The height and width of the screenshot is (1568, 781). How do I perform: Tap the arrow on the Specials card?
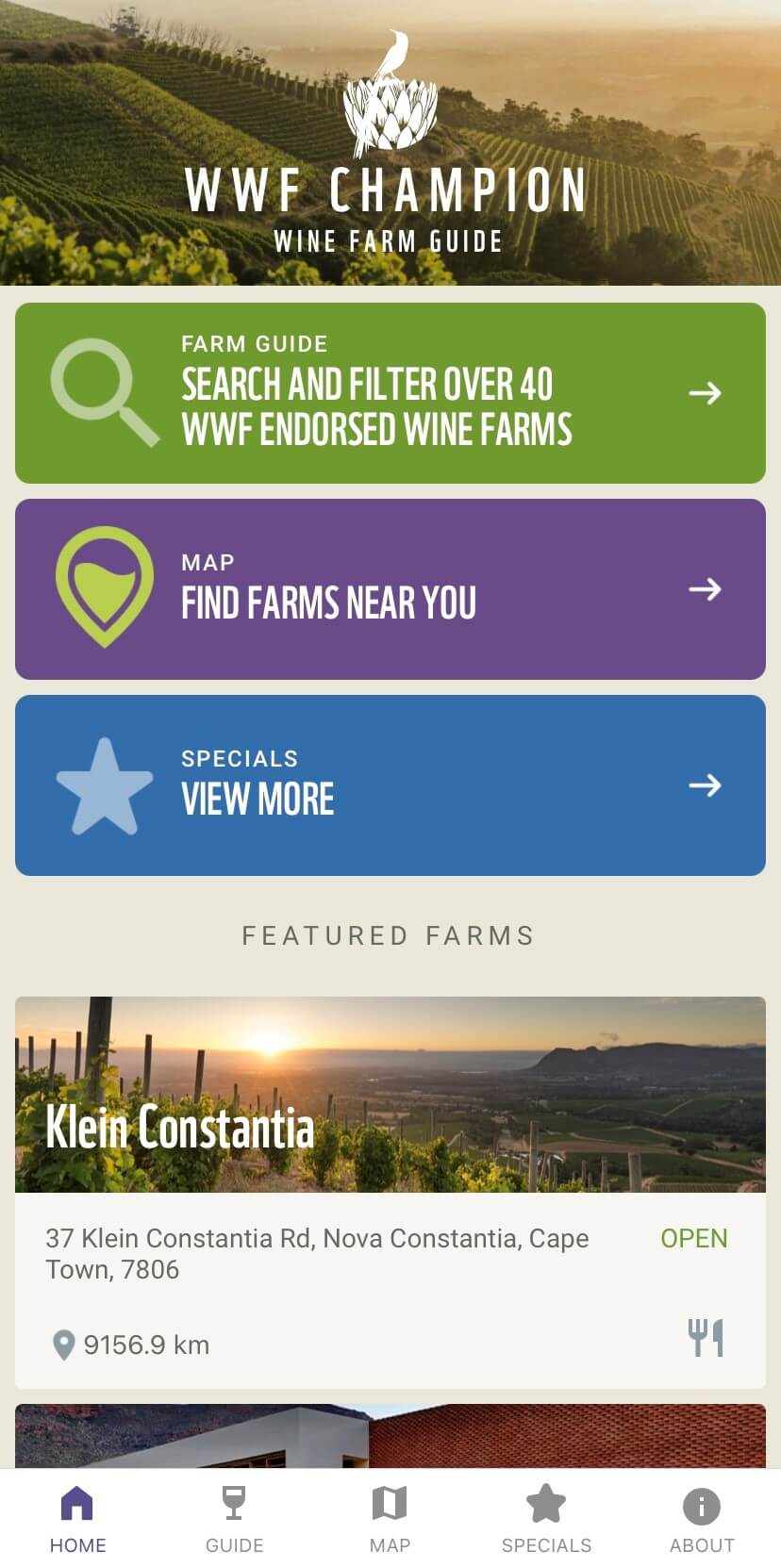pyautogui.click(x=705, y=785)
